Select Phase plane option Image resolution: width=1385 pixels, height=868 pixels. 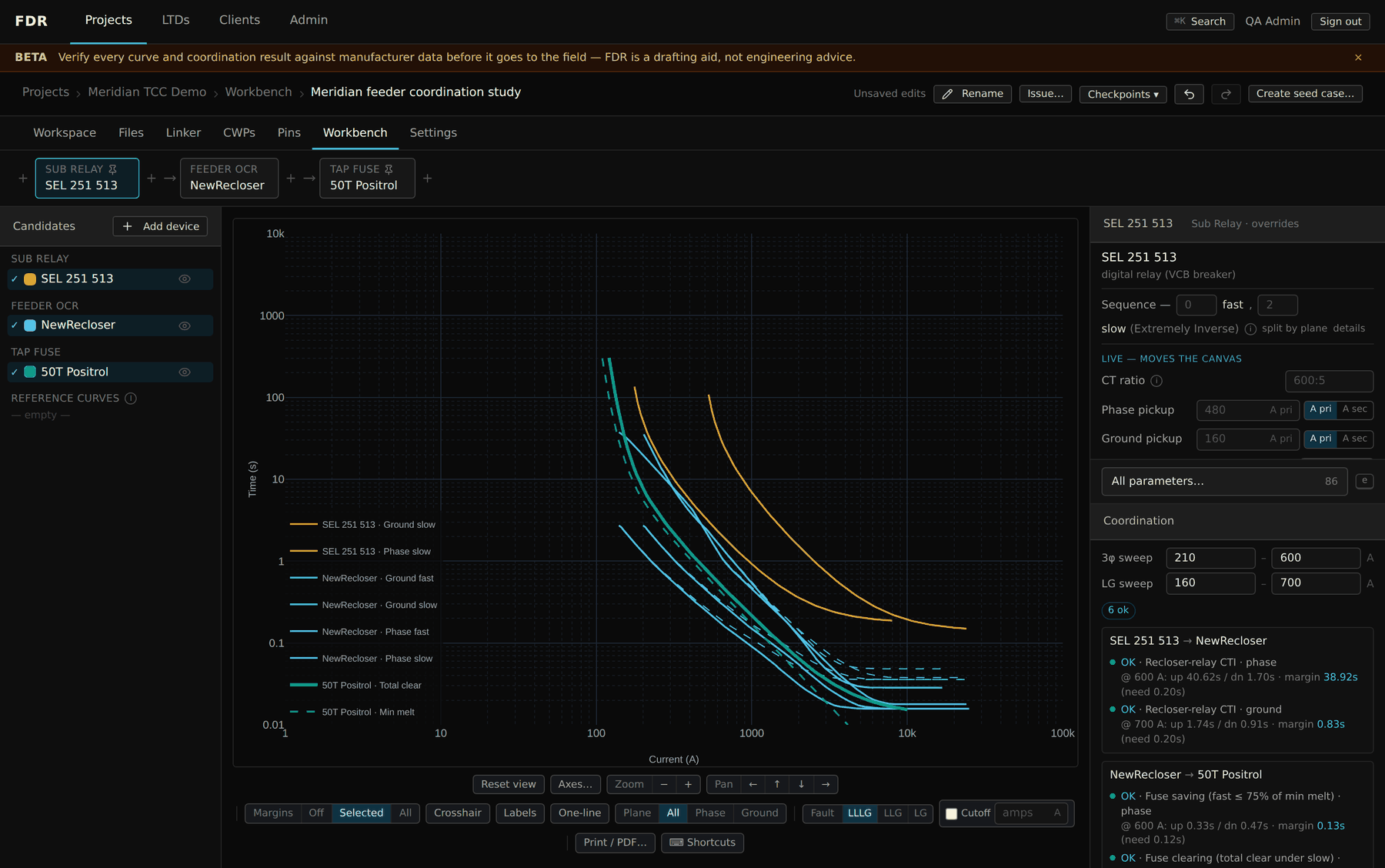[x=709, y=813]
